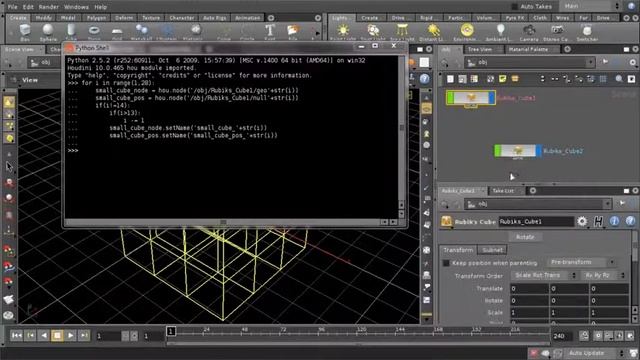Toggle pin on parameter pane
This screenshot has height=360, width=640.
[622, 203]
